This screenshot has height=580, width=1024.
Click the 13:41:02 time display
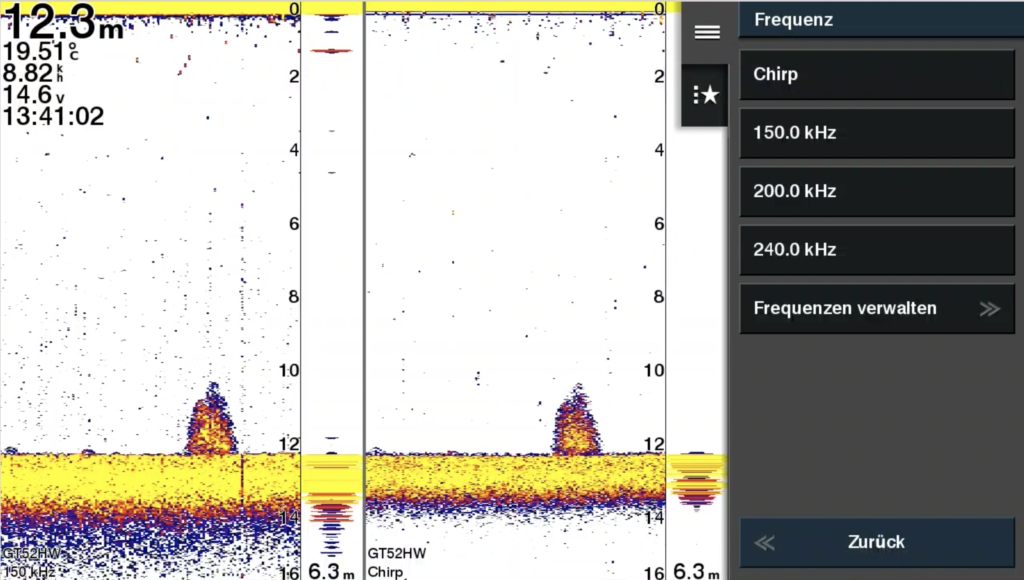(x=54, y=116)
